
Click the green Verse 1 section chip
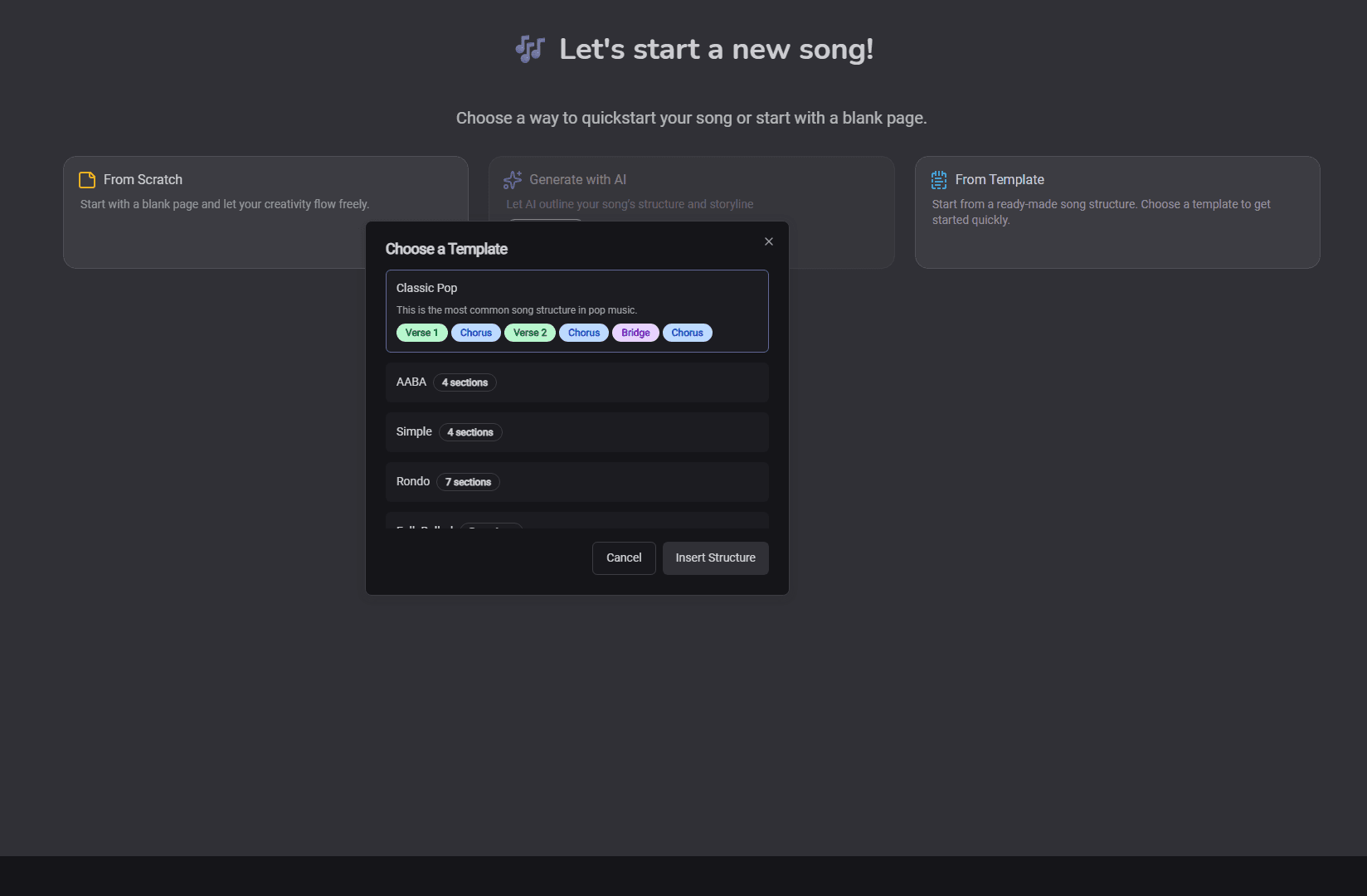pos(421,332)
